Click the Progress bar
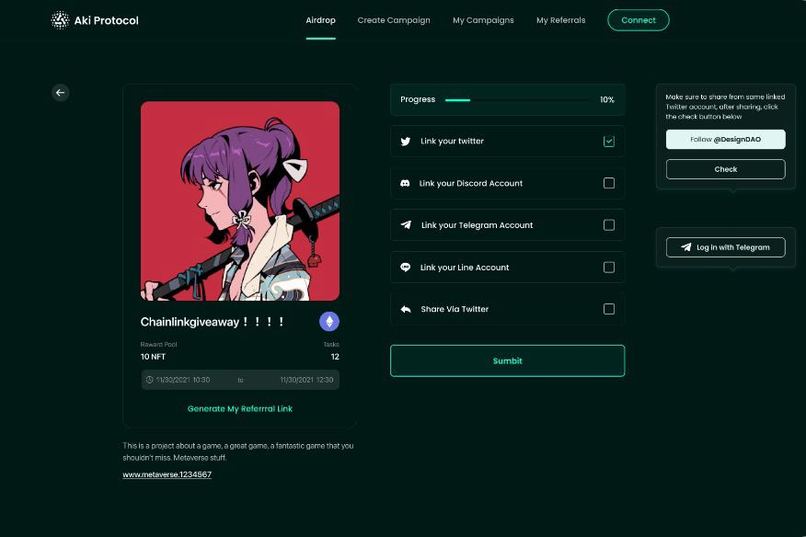The height and width of the screenshot is (537, 806). pyautogui.click(x=518, y=100)
